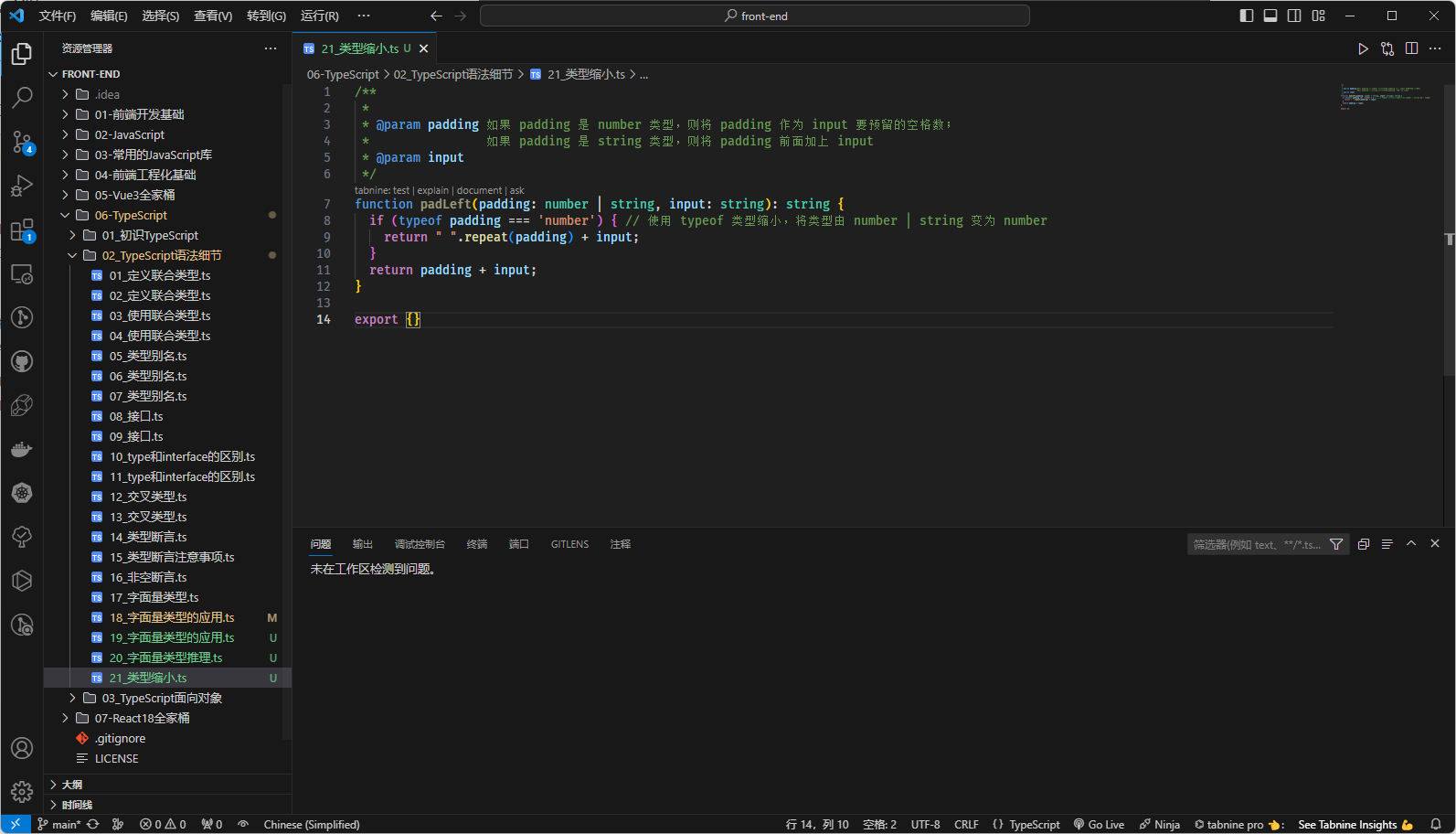Open the Manage settings gear icon
The height and width of the screenshot is (834, 1456).
(22, 791)
